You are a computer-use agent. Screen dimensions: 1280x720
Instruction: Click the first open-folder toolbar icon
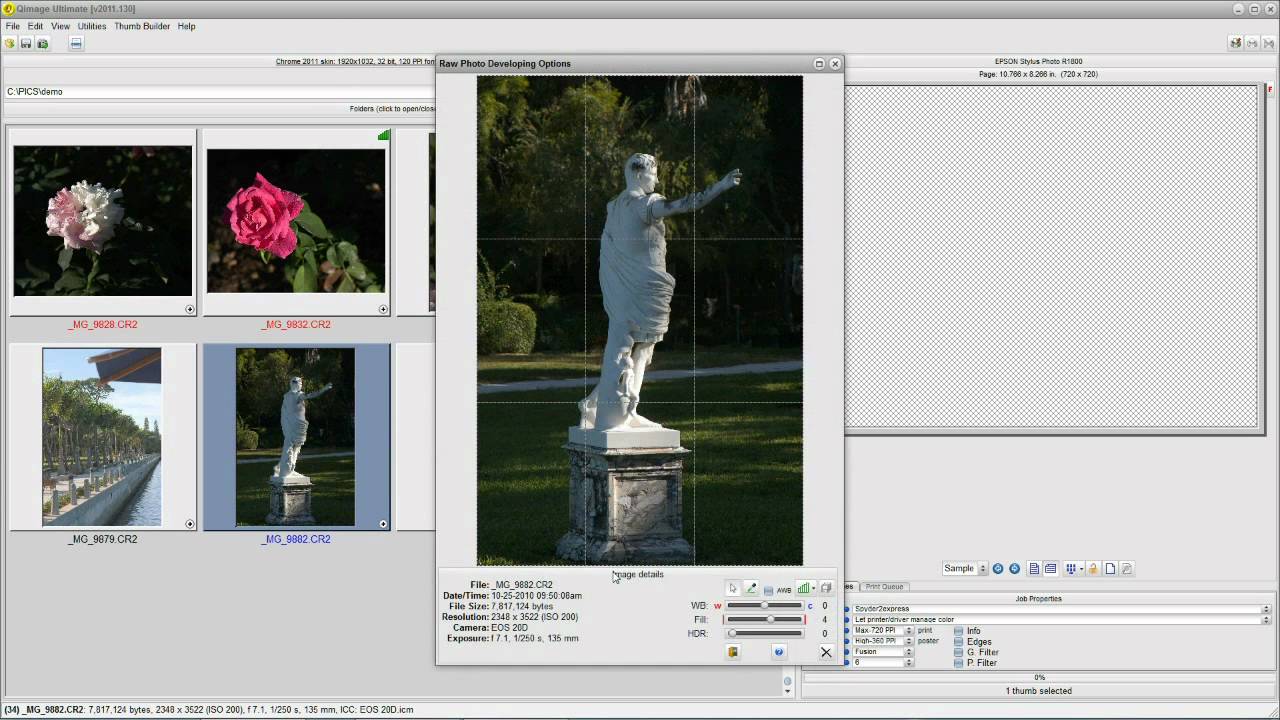(10, 43)
